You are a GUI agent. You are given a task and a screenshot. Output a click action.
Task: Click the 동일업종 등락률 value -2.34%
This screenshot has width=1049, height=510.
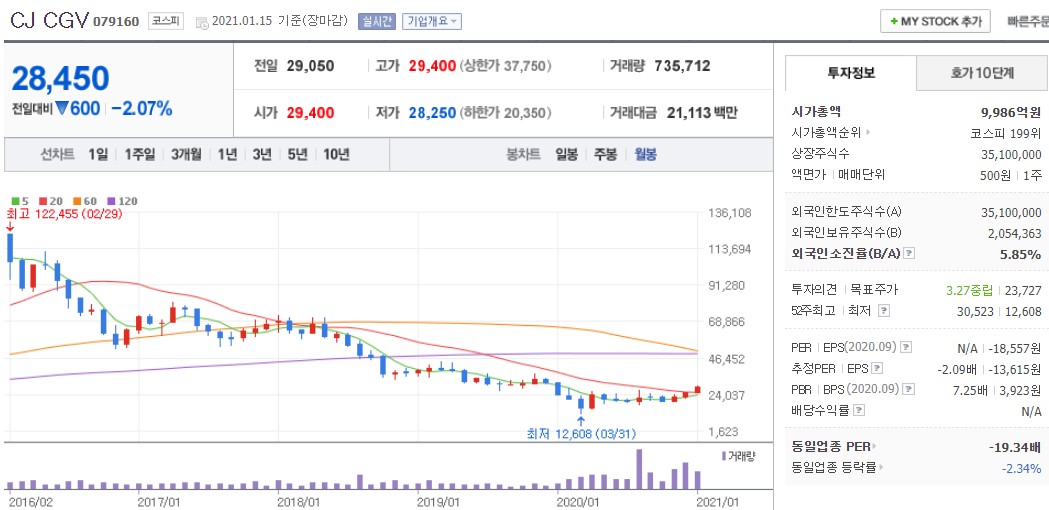click(1021, 467)
